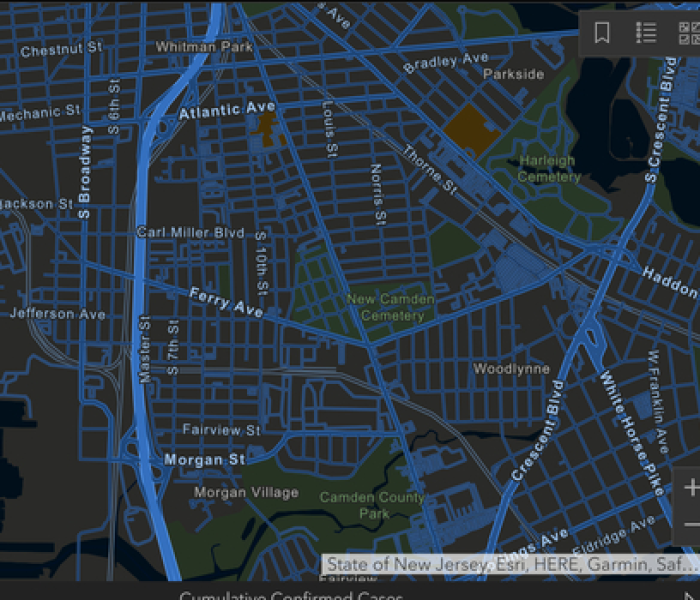The height and width of the screenshot is (600, 700).
Task: Click the Whitman Park neighborhood label
Action: tap(204, 47)
